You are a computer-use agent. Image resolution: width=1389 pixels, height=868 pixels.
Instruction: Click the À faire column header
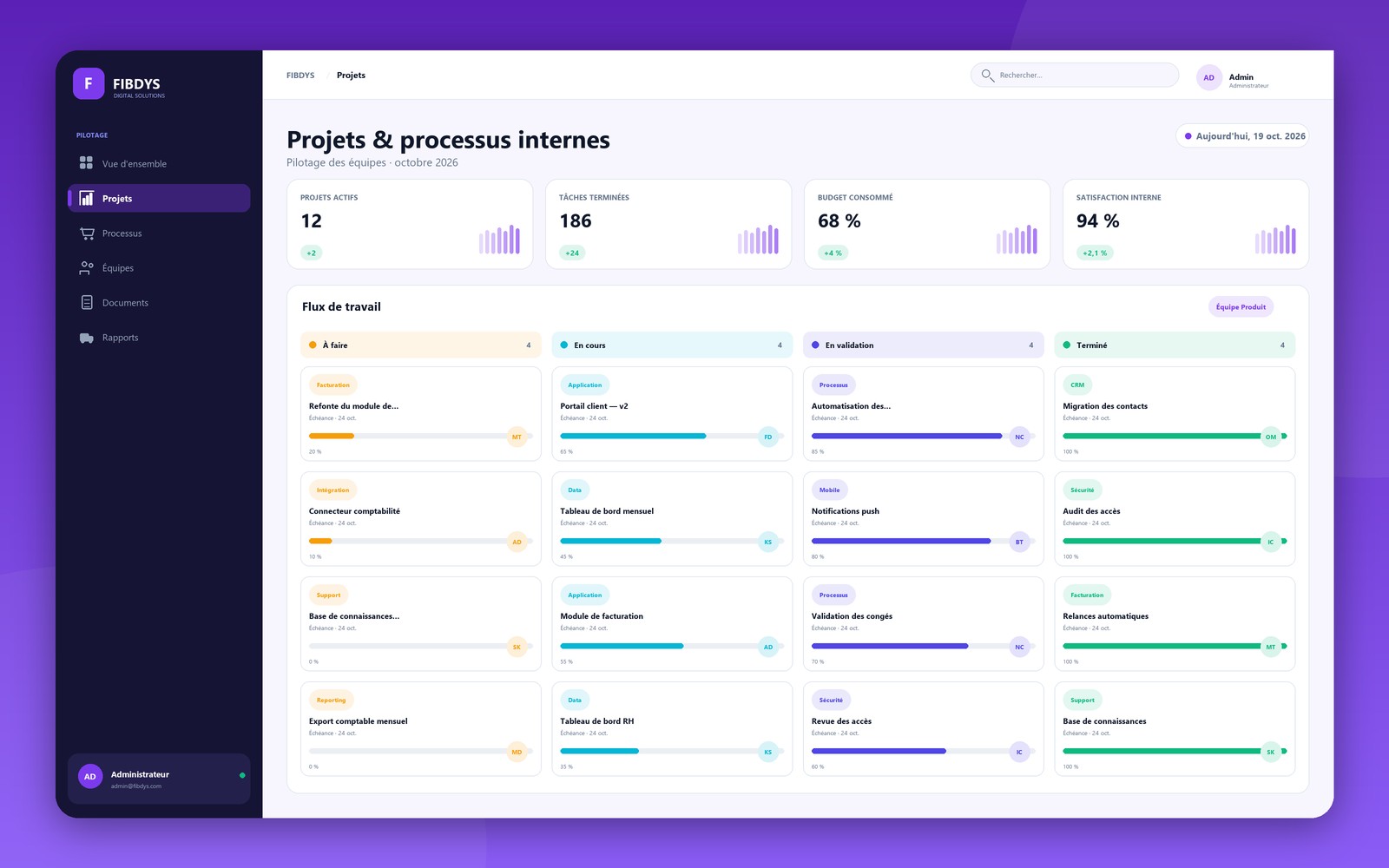[x=421, y=345]
